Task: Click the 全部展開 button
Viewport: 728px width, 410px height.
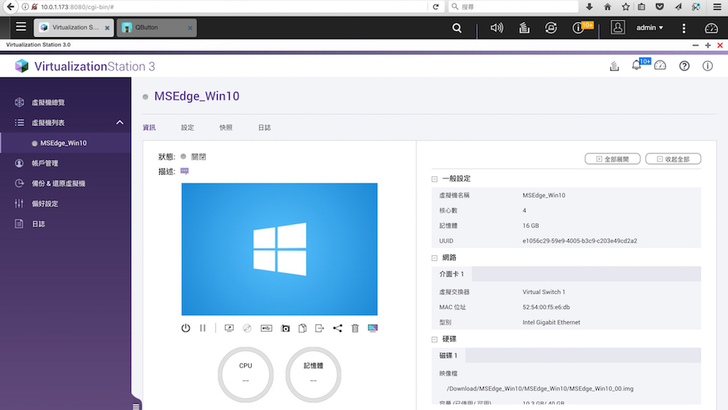Action: tap(612, 159)
